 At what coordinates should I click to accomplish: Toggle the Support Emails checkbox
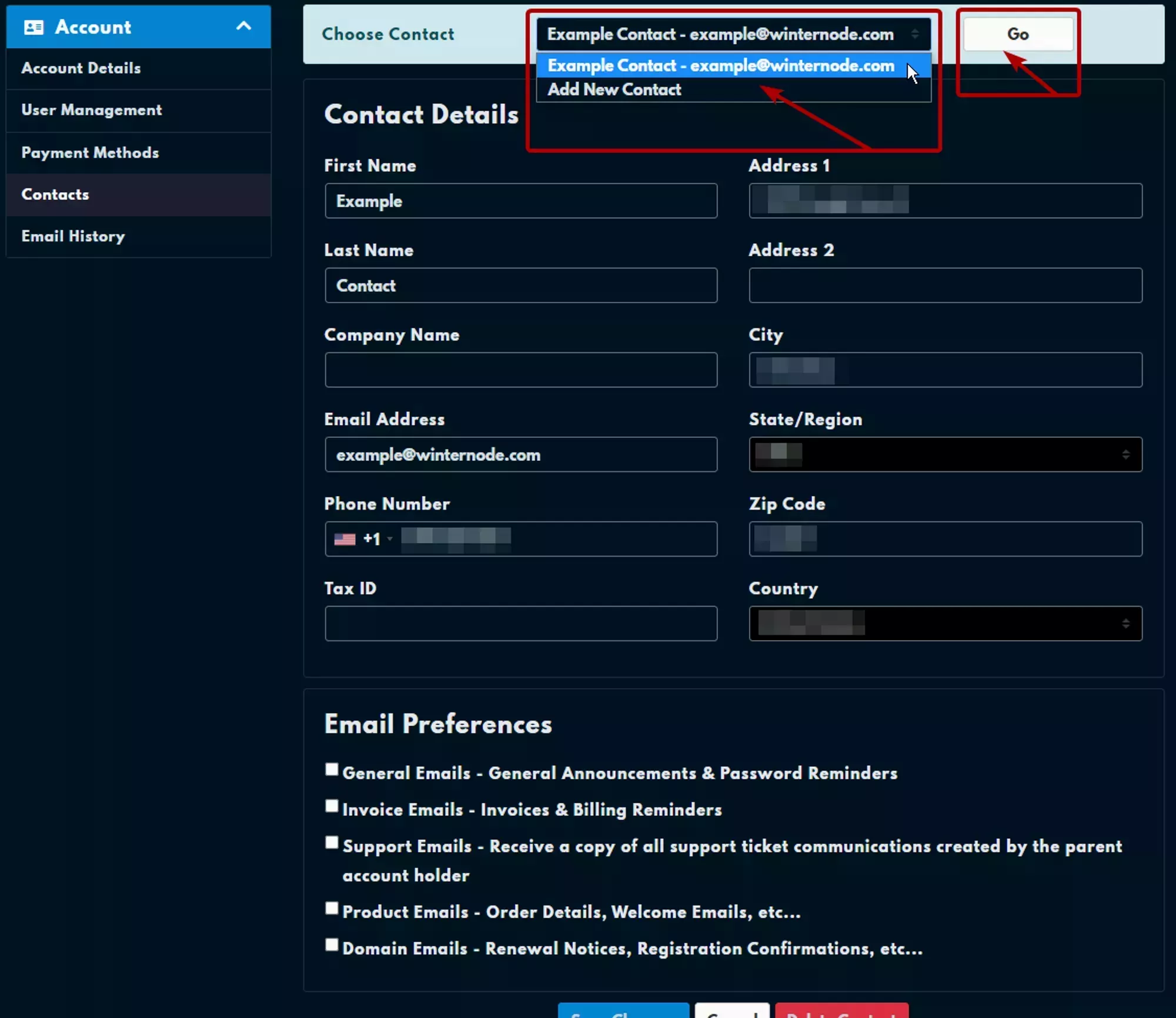(332, 843)
